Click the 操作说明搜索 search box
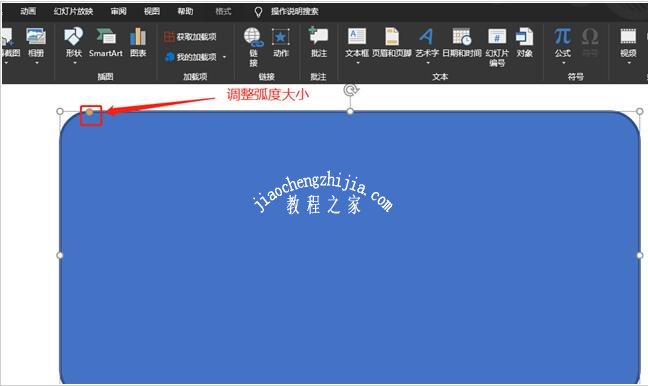 coord(295,12)
